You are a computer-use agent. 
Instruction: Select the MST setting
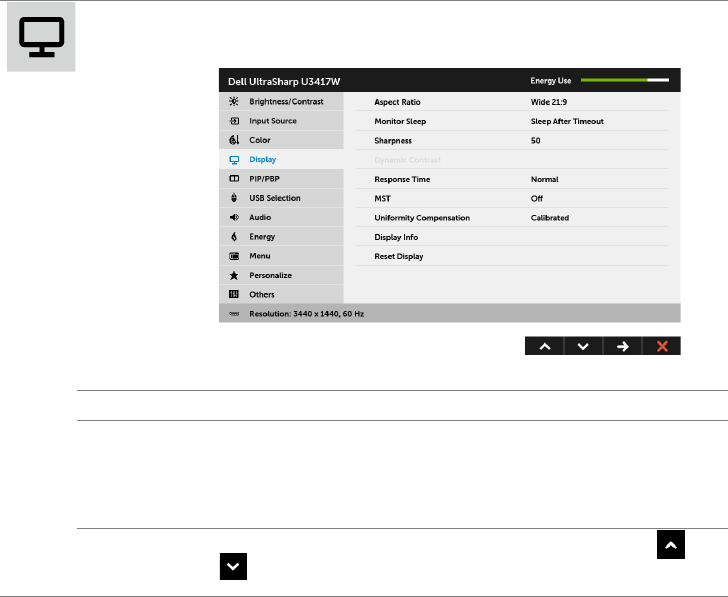[x=512, y=198]
